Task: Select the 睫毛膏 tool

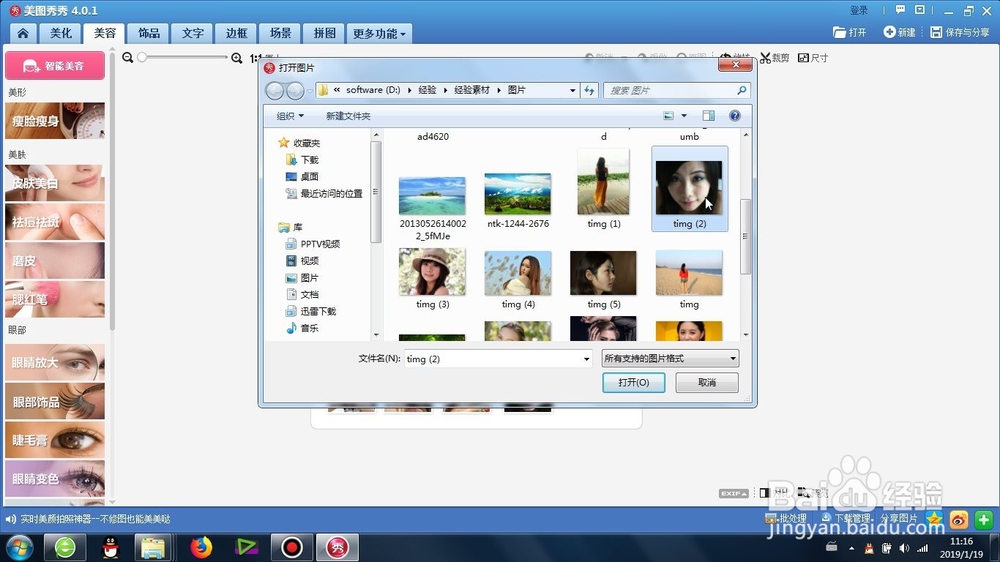Action: [x=55, y=440]
